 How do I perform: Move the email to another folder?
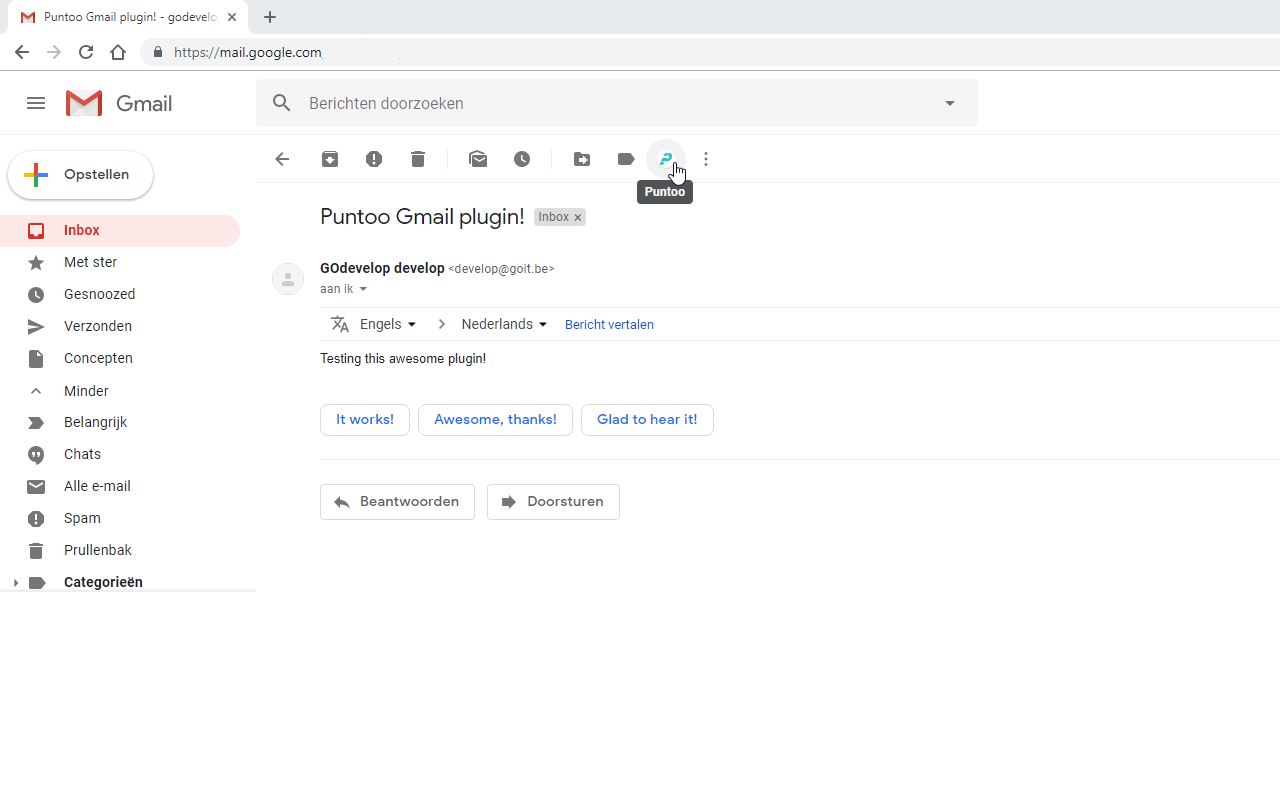pyautogui.click(x=582, y=158)
